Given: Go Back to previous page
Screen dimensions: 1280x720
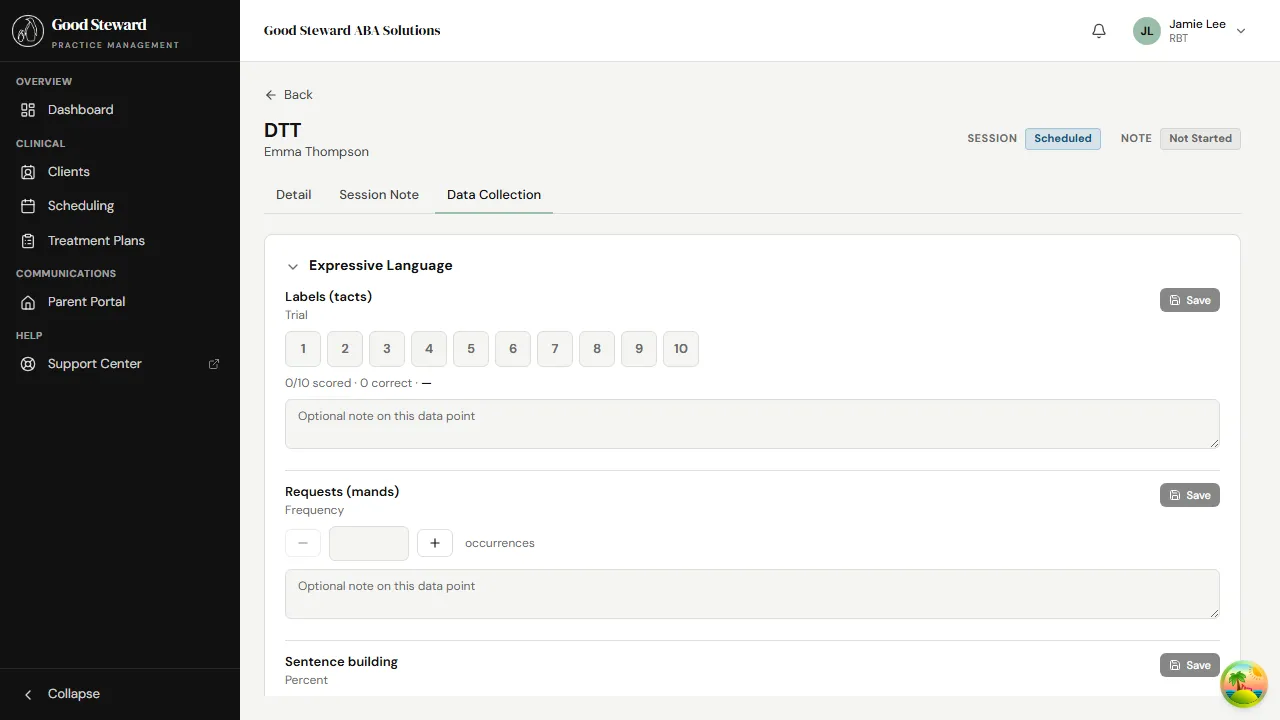Looking at the screenshot, I should coord(289,95).
